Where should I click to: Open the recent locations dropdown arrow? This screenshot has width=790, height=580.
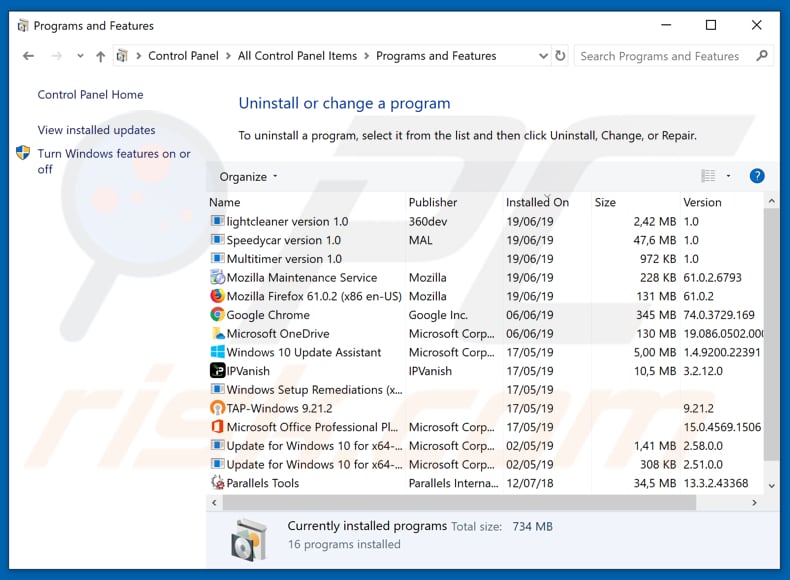(x=80, y=56)
